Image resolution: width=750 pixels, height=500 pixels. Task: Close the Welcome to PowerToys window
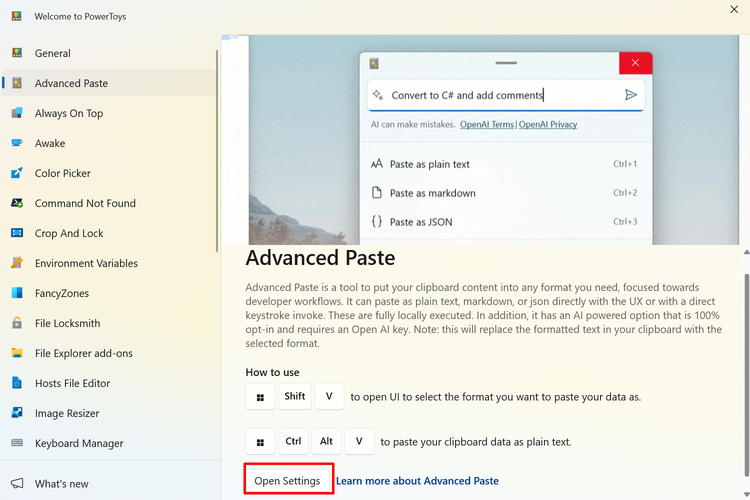[x=734, y=9]
